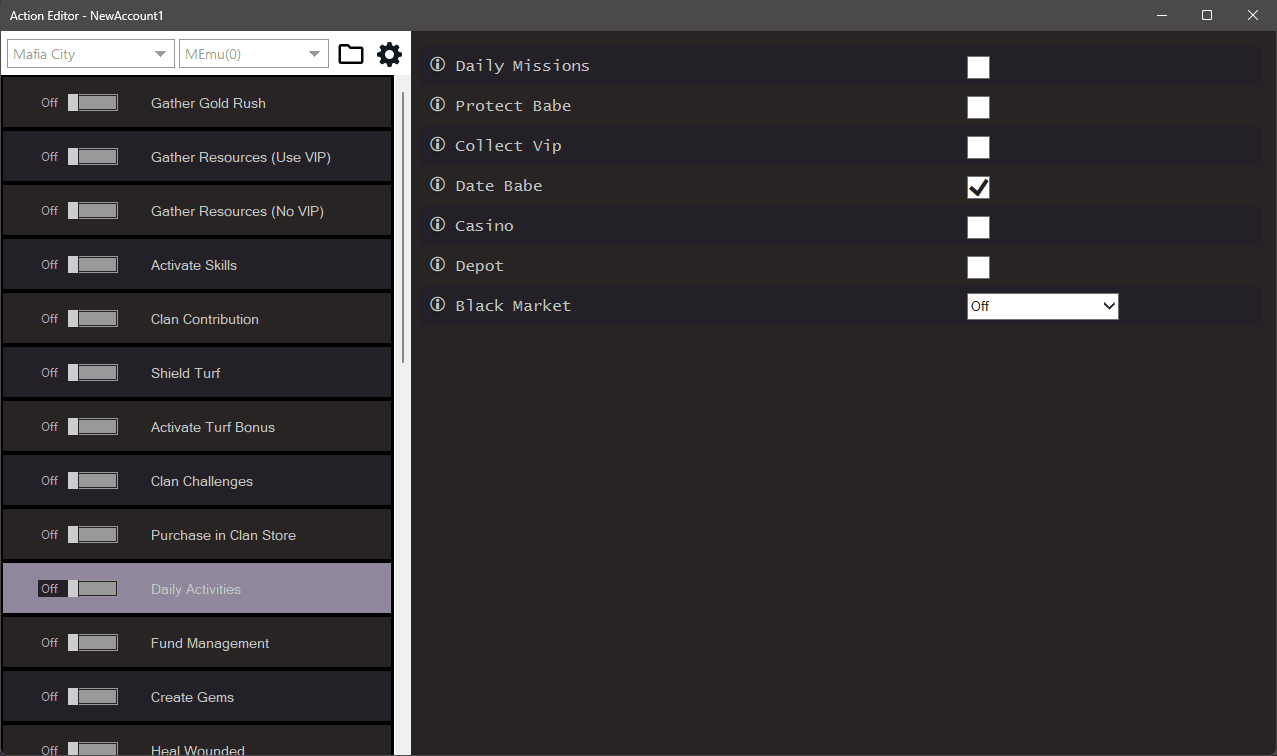The height and width of the screenshot is (756, 1277).
Task: Check the Collect Vip checkbox
Action: (x=978, y=147)
